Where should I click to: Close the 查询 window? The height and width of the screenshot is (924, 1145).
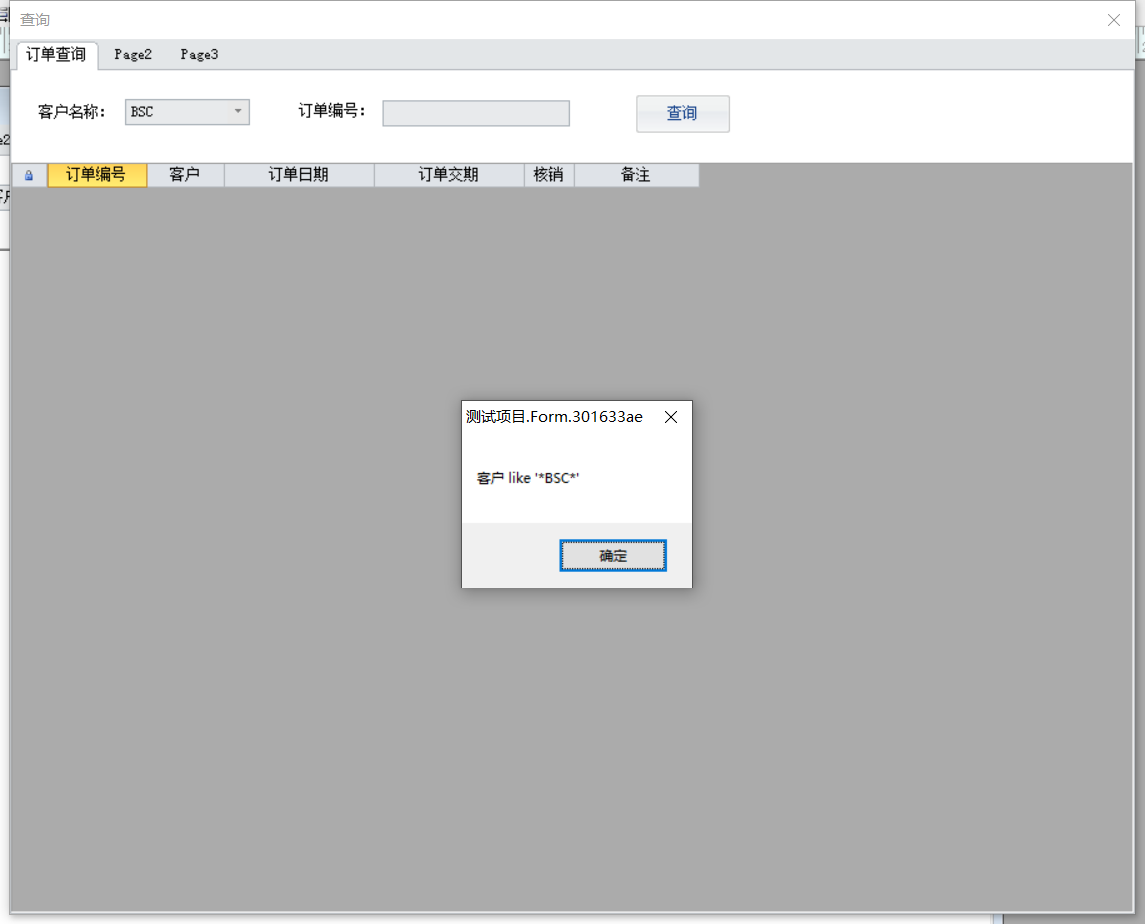click(x=1114, y=20)
